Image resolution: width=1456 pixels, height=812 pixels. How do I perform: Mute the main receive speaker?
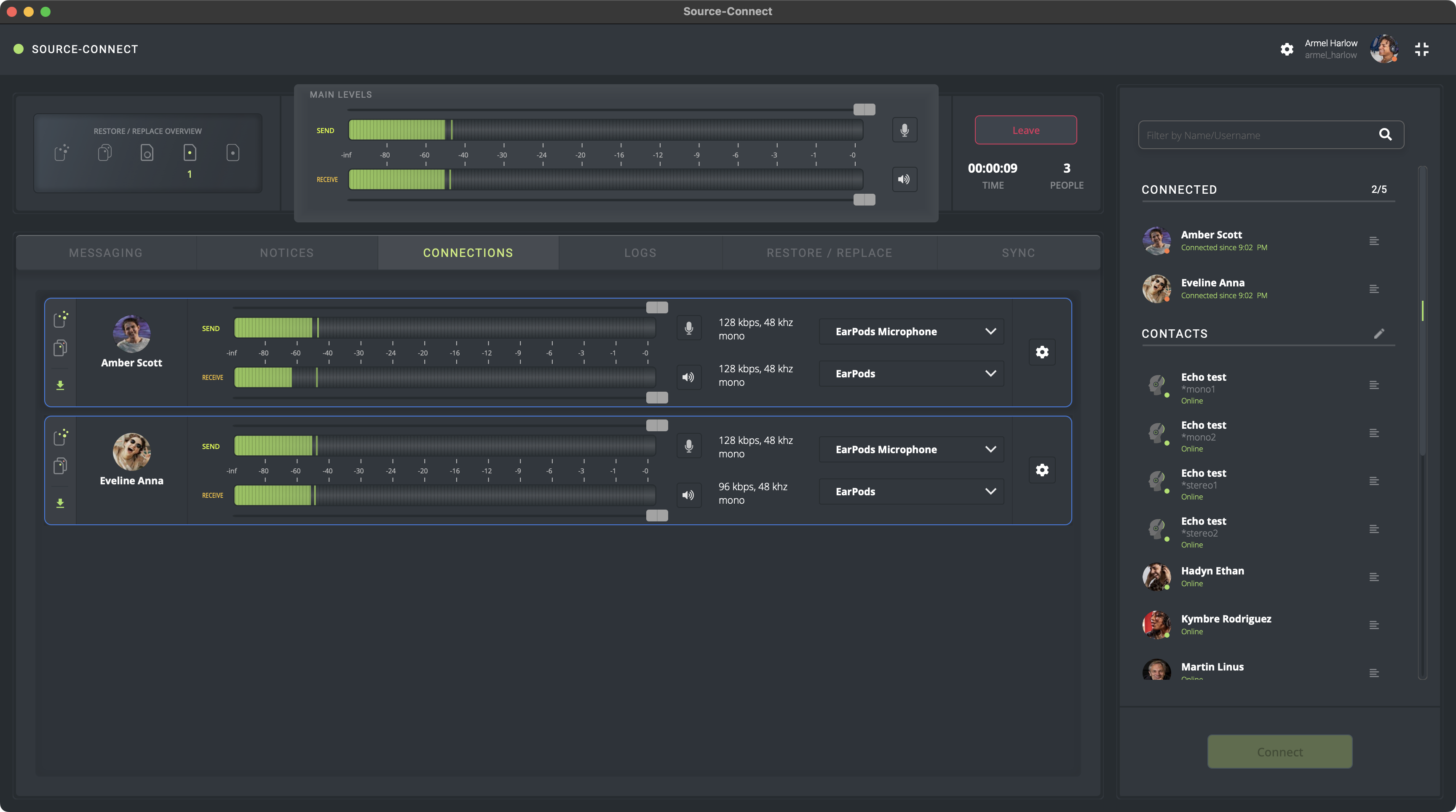coord(905,179)
